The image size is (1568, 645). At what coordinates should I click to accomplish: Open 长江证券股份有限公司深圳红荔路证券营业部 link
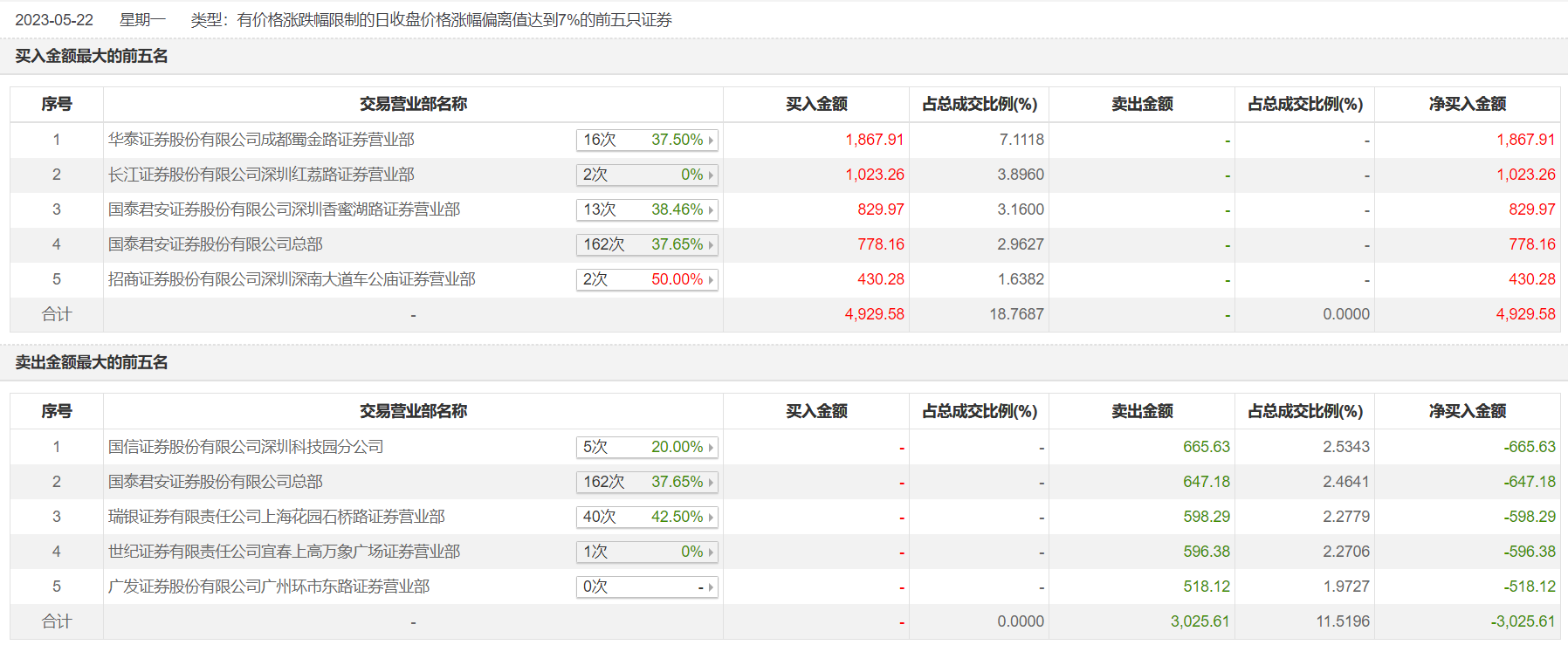click(261, 175)
